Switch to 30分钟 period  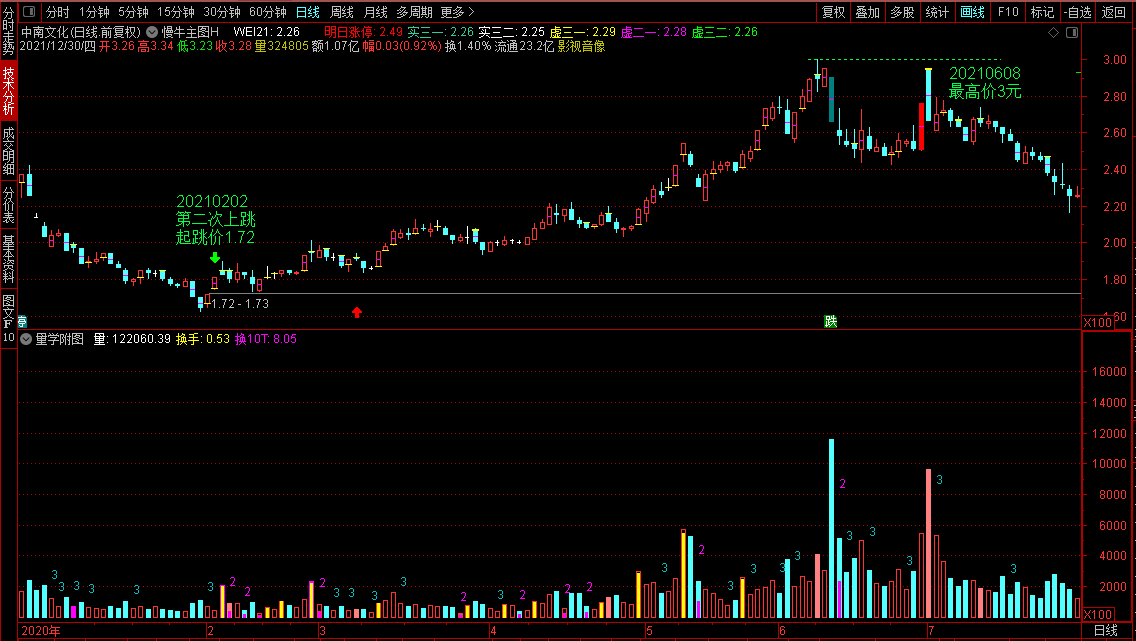222,12
